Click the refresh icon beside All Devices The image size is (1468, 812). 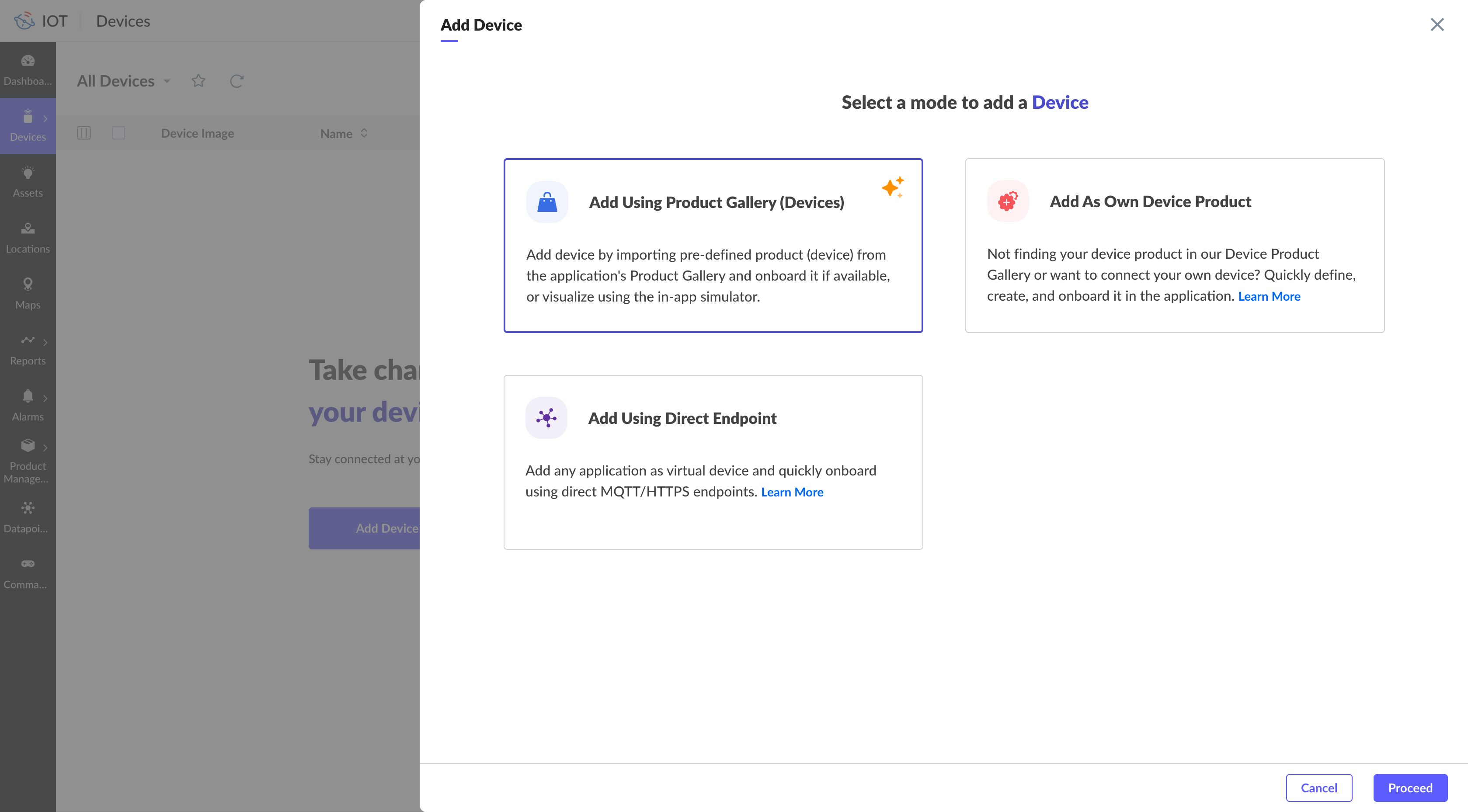pos(237,81)
